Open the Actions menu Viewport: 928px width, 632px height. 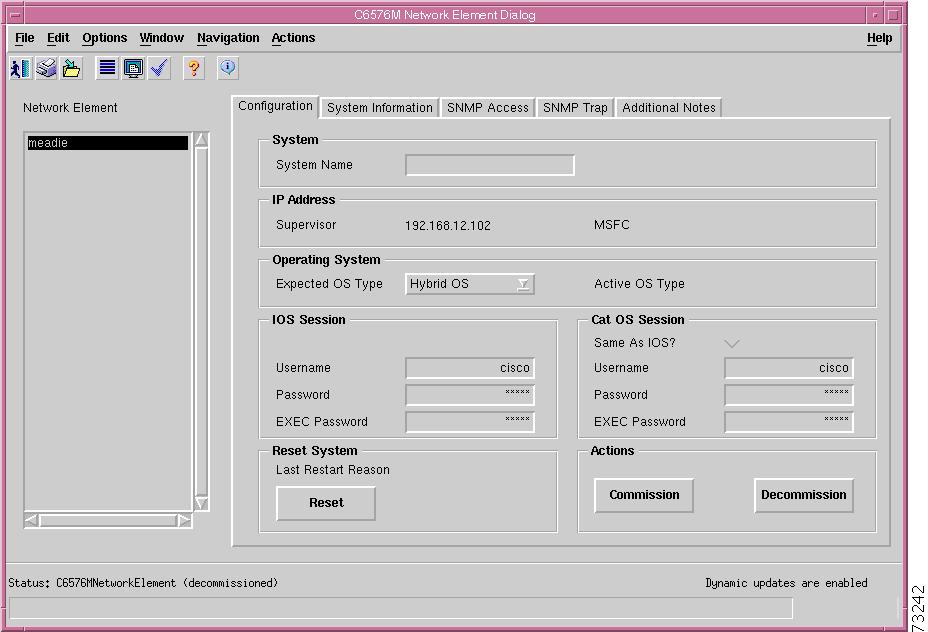tap(293, 38)
